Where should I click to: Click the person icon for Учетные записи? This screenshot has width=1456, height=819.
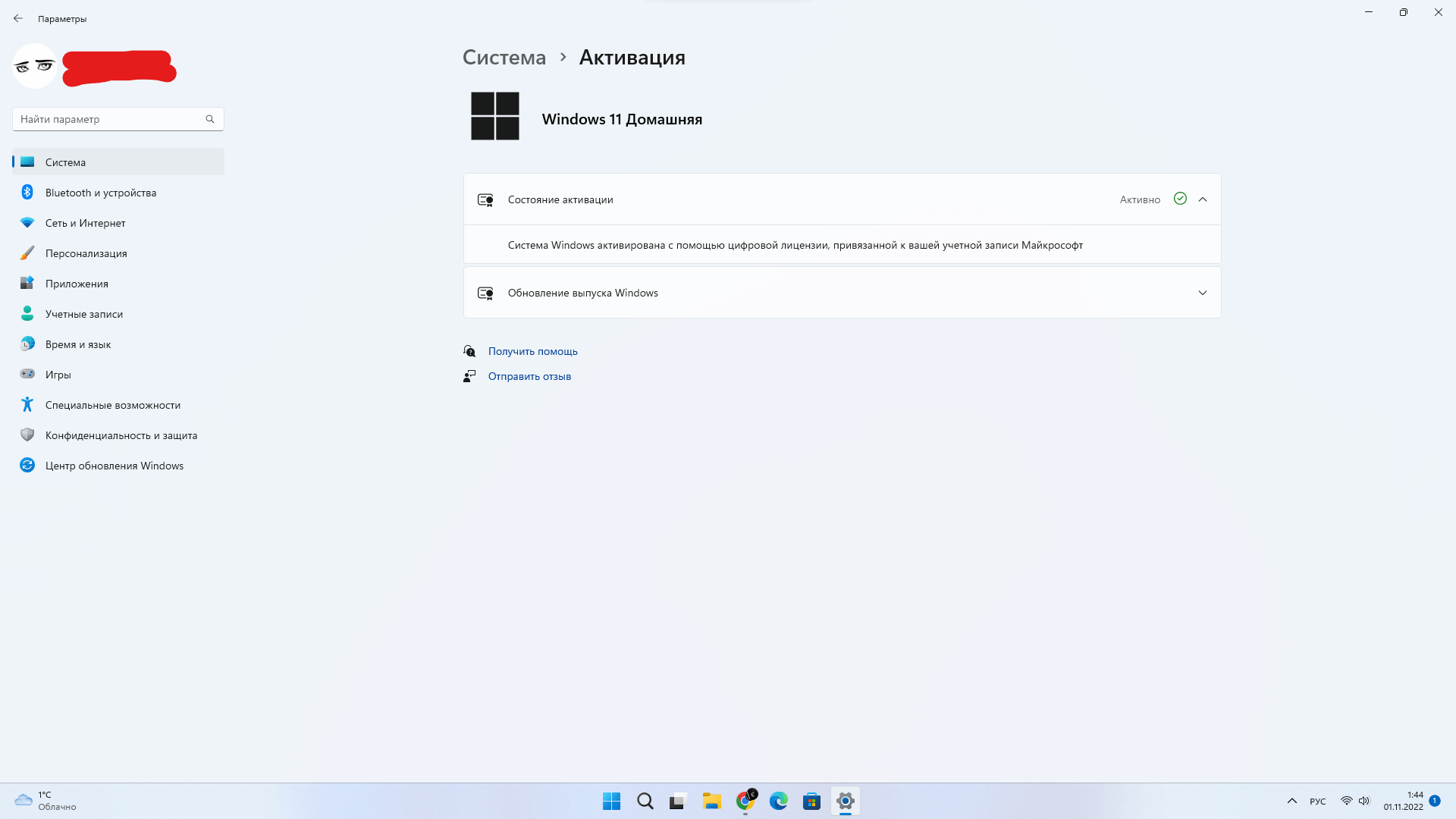(x=27, y=313)
